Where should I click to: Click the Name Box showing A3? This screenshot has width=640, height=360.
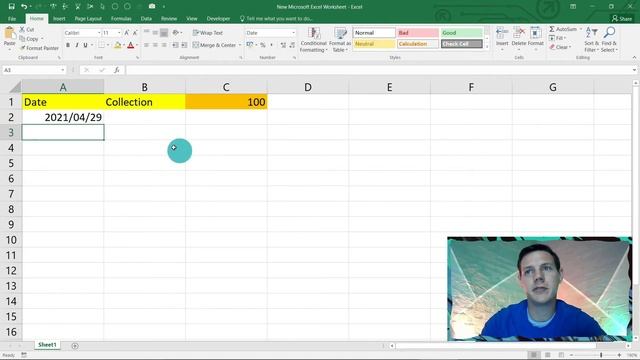[x=33, y=70]
